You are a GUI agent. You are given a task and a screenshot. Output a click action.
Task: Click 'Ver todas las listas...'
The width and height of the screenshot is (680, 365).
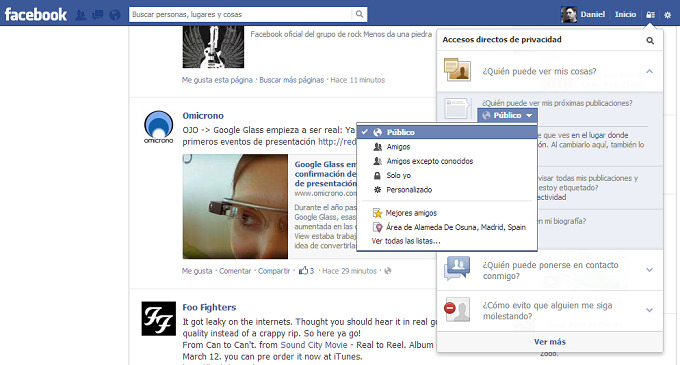point(406,241)
